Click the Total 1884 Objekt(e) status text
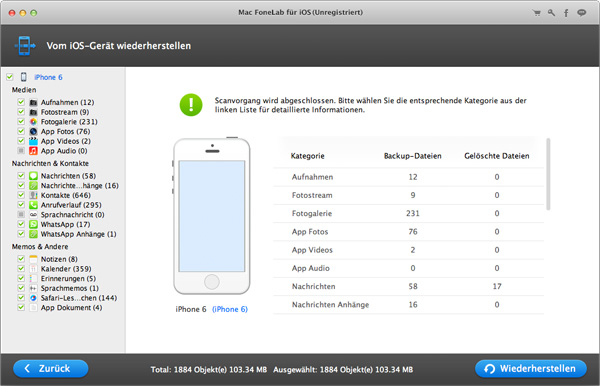Screen dimensions: 600x386 tap(209, 370)
